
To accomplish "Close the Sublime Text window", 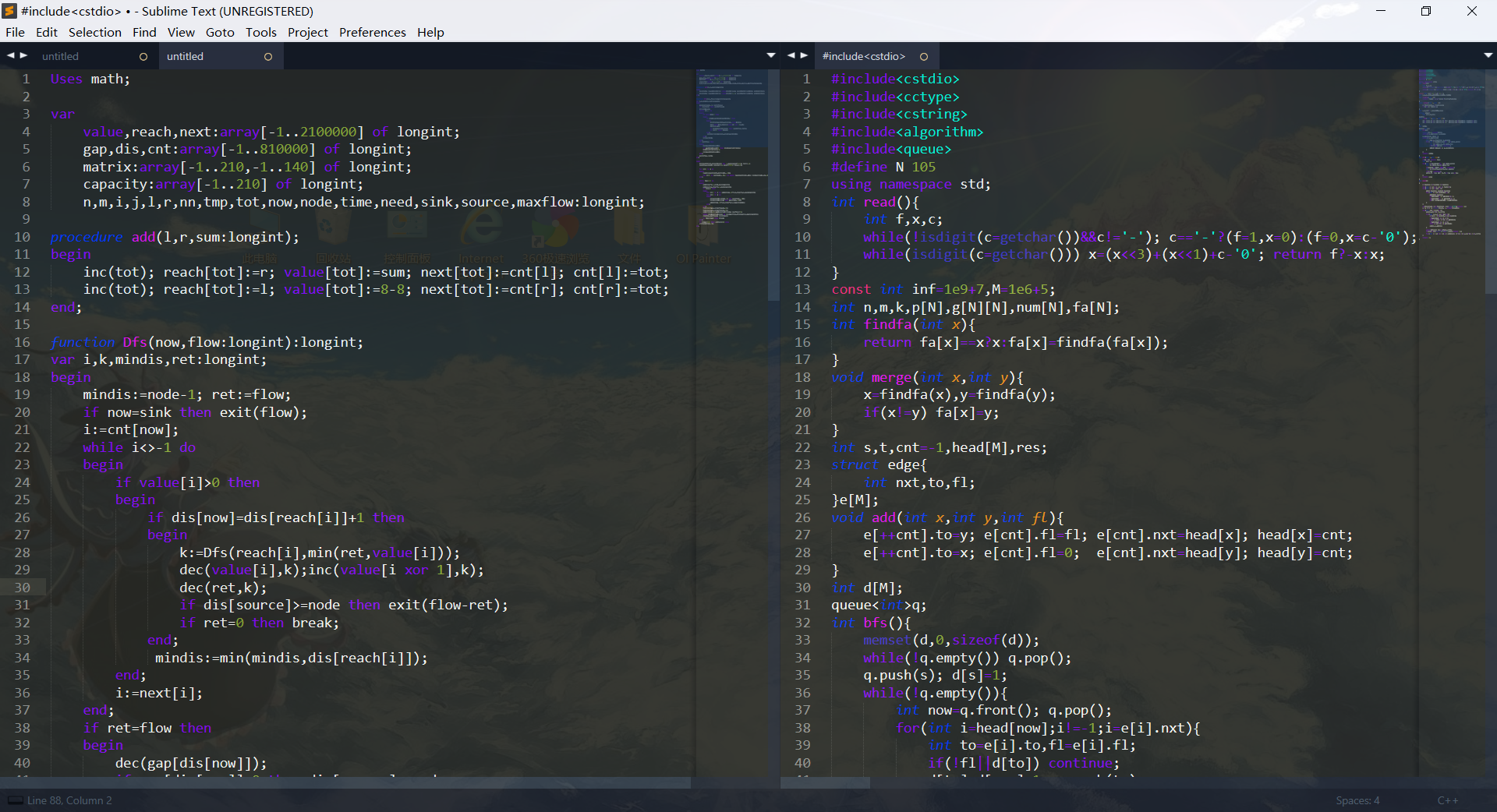I will pyautogui.click(x=1472, y=11).
